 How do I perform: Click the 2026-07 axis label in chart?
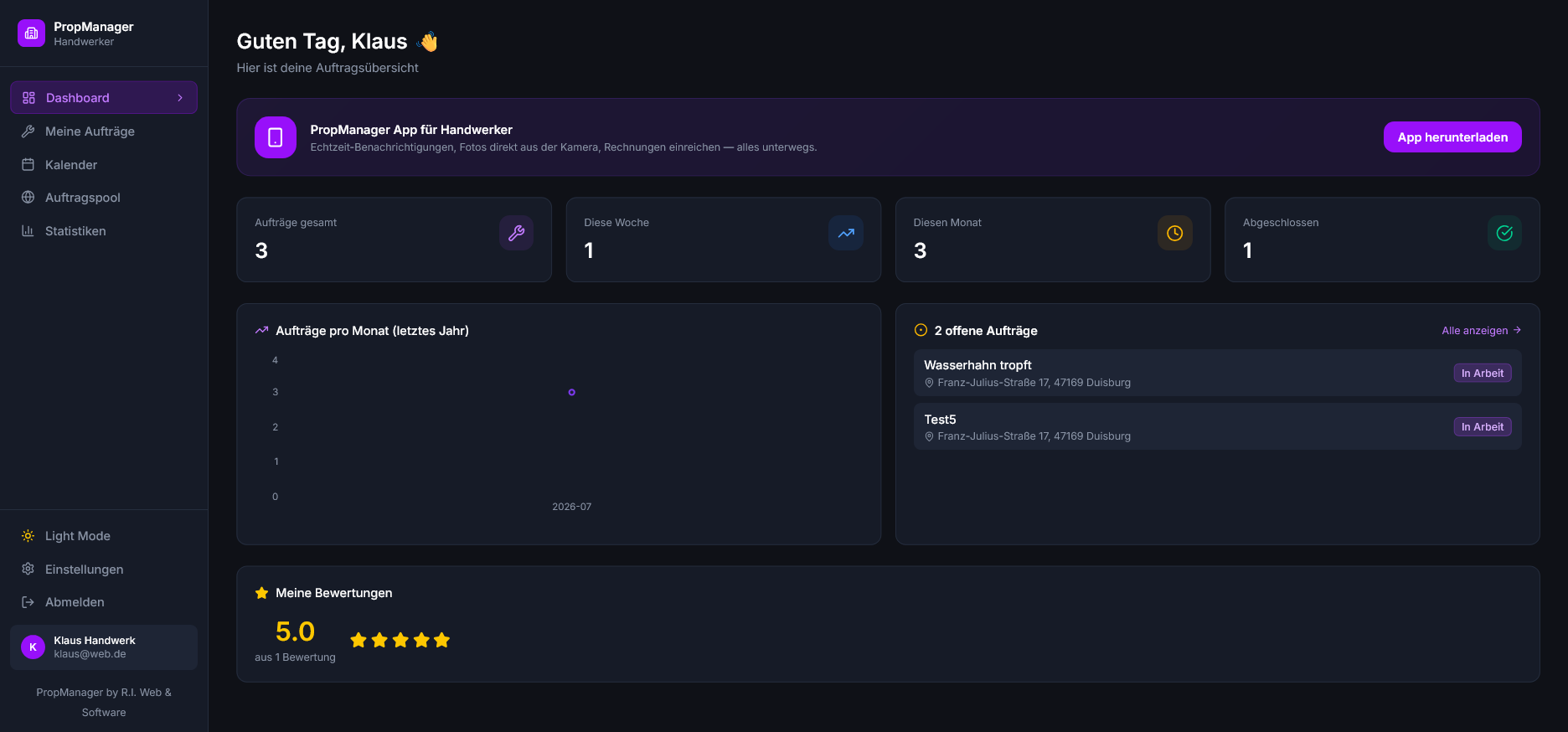point(572,507)
